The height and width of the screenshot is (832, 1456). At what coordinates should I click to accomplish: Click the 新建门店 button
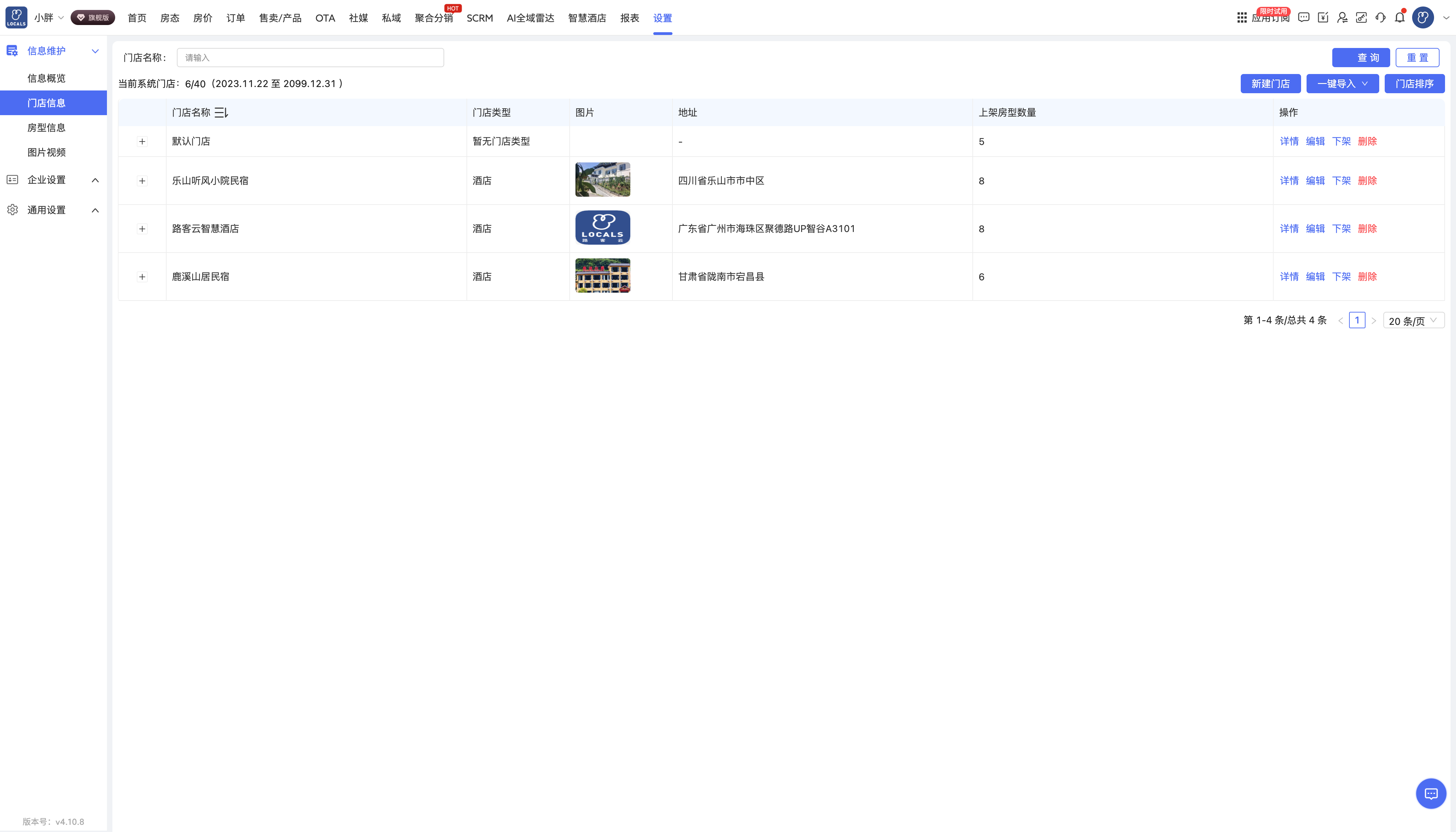[1270, 83]
